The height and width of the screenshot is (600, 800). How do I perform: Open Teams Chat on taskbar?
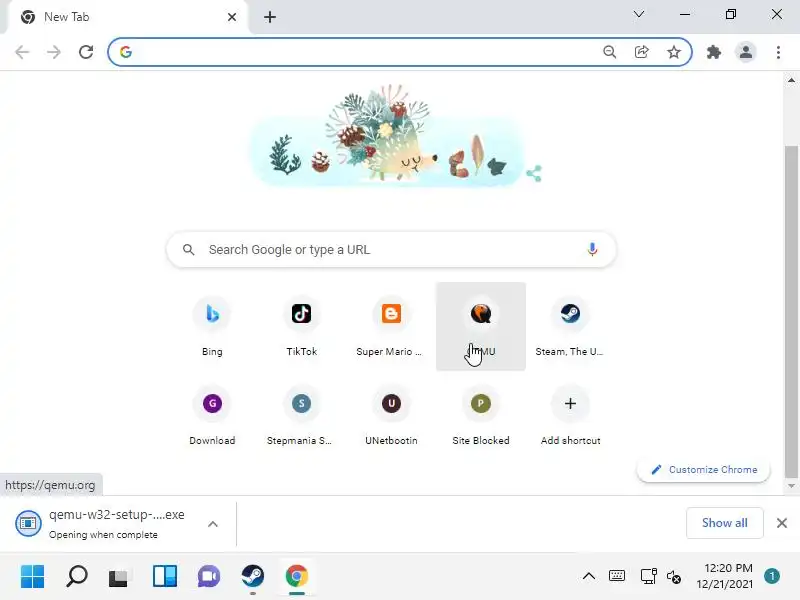[209, 577]
